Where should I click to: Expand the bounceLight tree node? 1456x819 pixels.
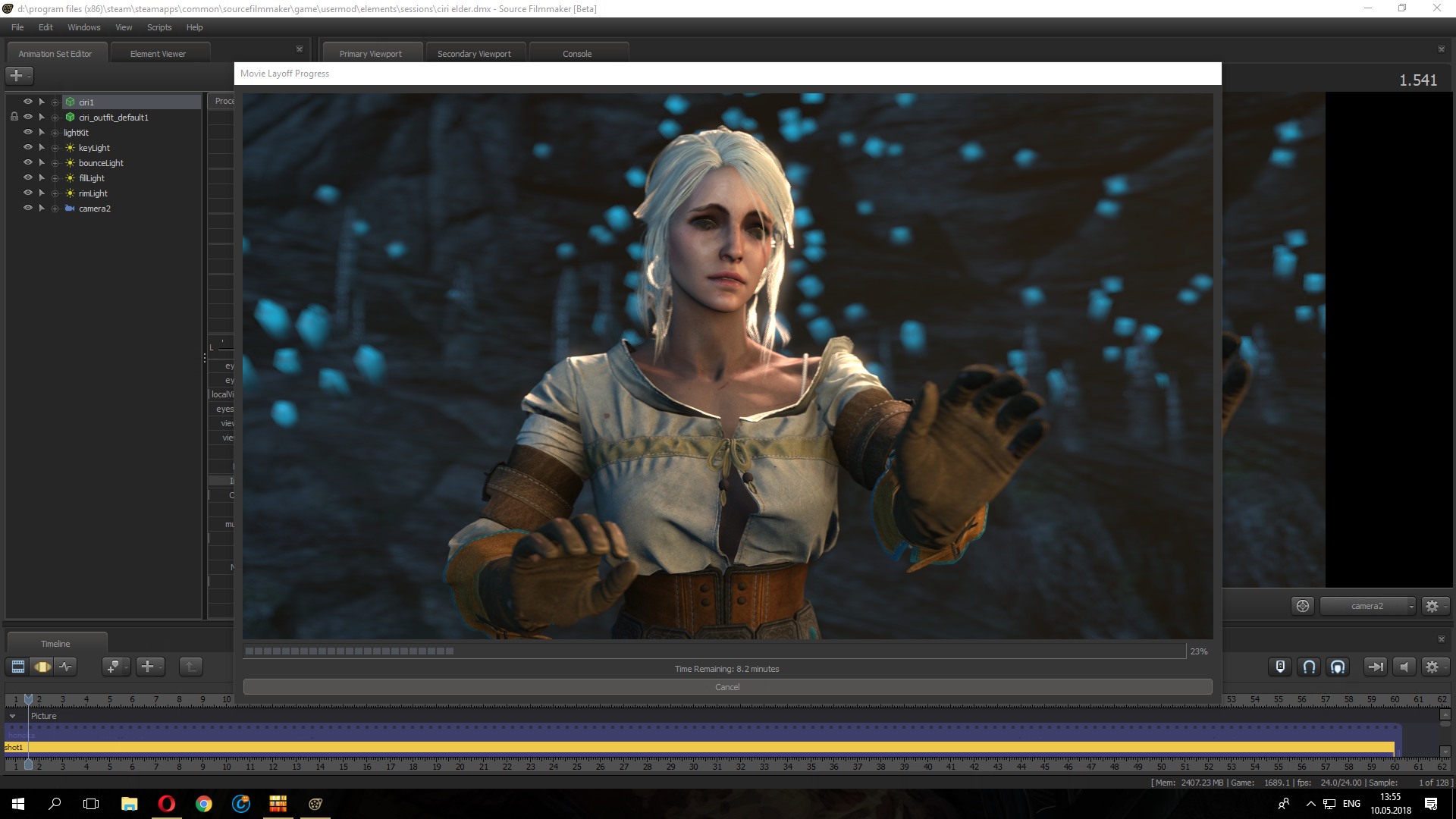click(x=55, y=163)
